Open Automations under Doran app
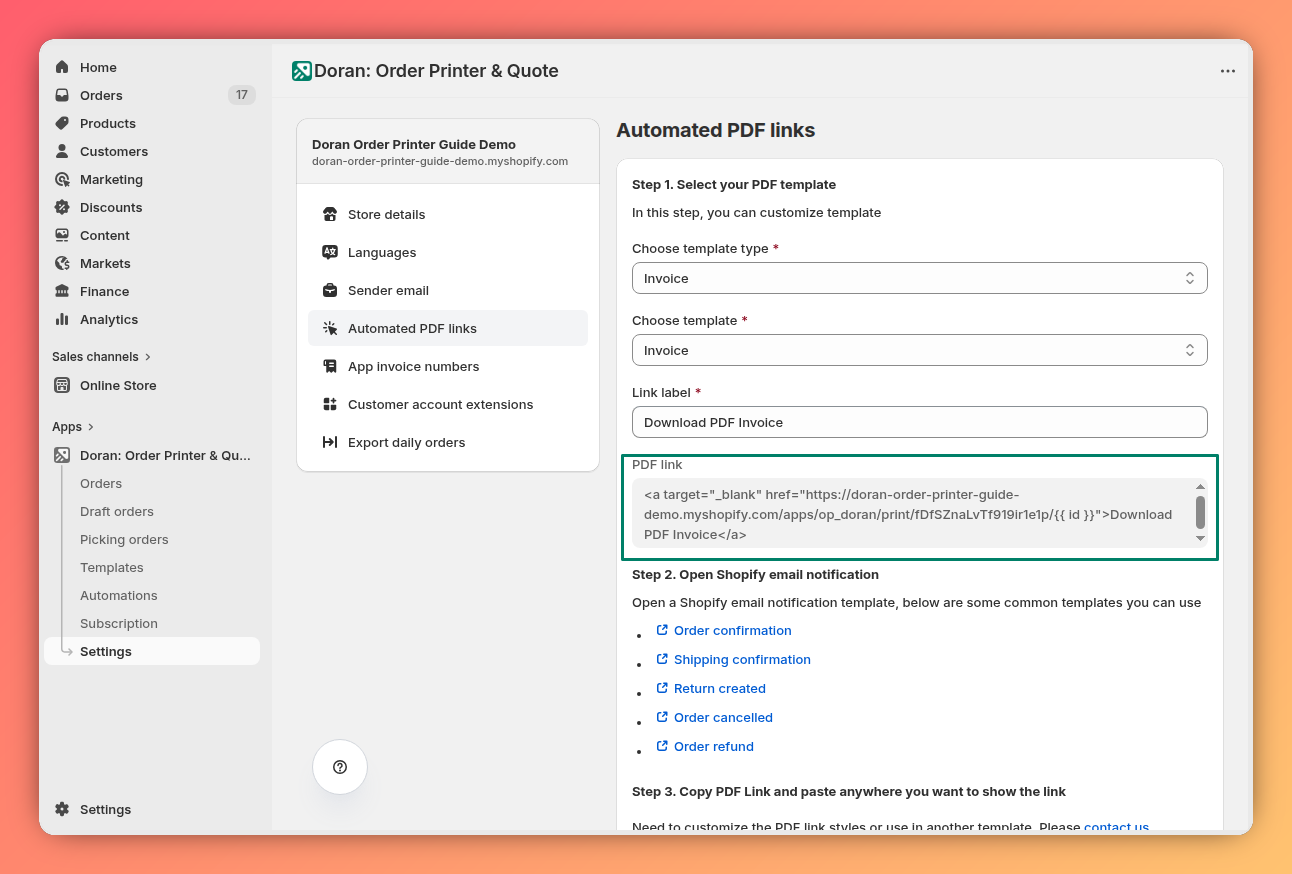Image resolution: width=1292 pixels, height=874 pixels. [119, 595]
